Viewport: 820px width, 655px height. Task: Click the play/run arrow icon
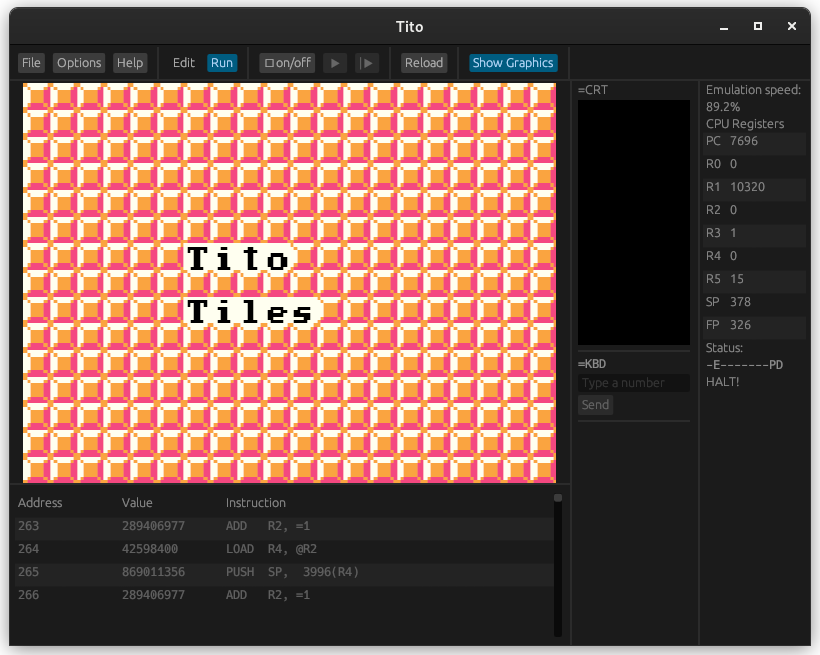(334, 62)
